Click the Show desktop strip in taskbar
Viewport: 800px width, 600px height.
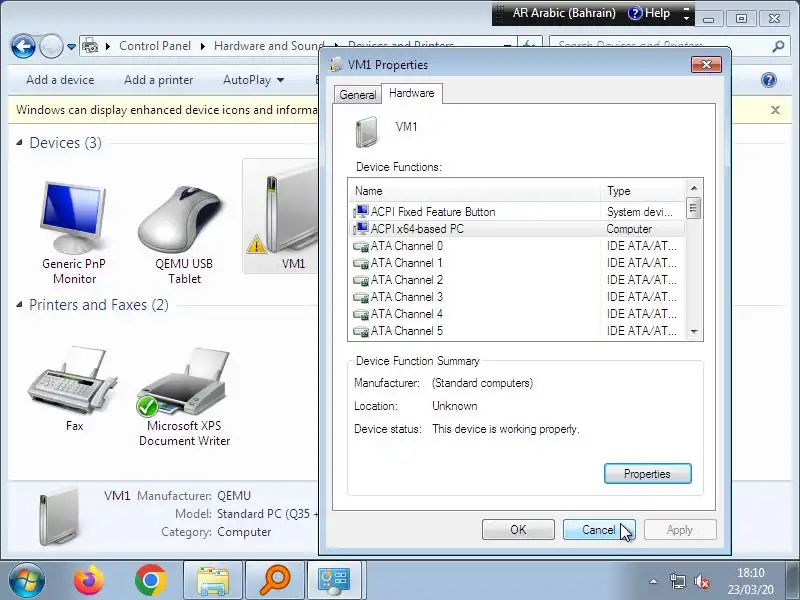(792, 581)
